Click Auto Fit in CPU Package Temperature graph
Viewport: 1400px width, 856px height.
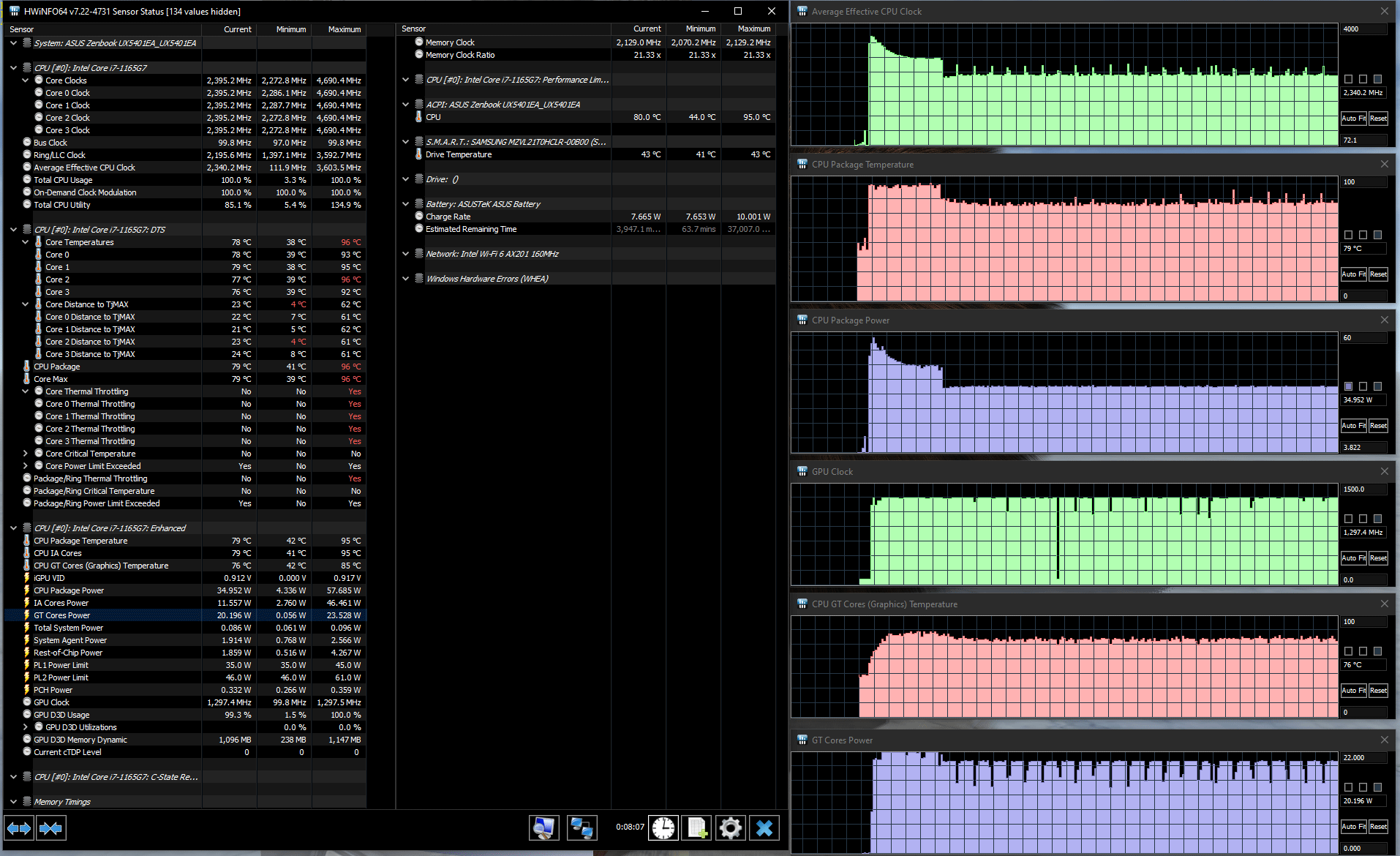[x=1354, y=274]
